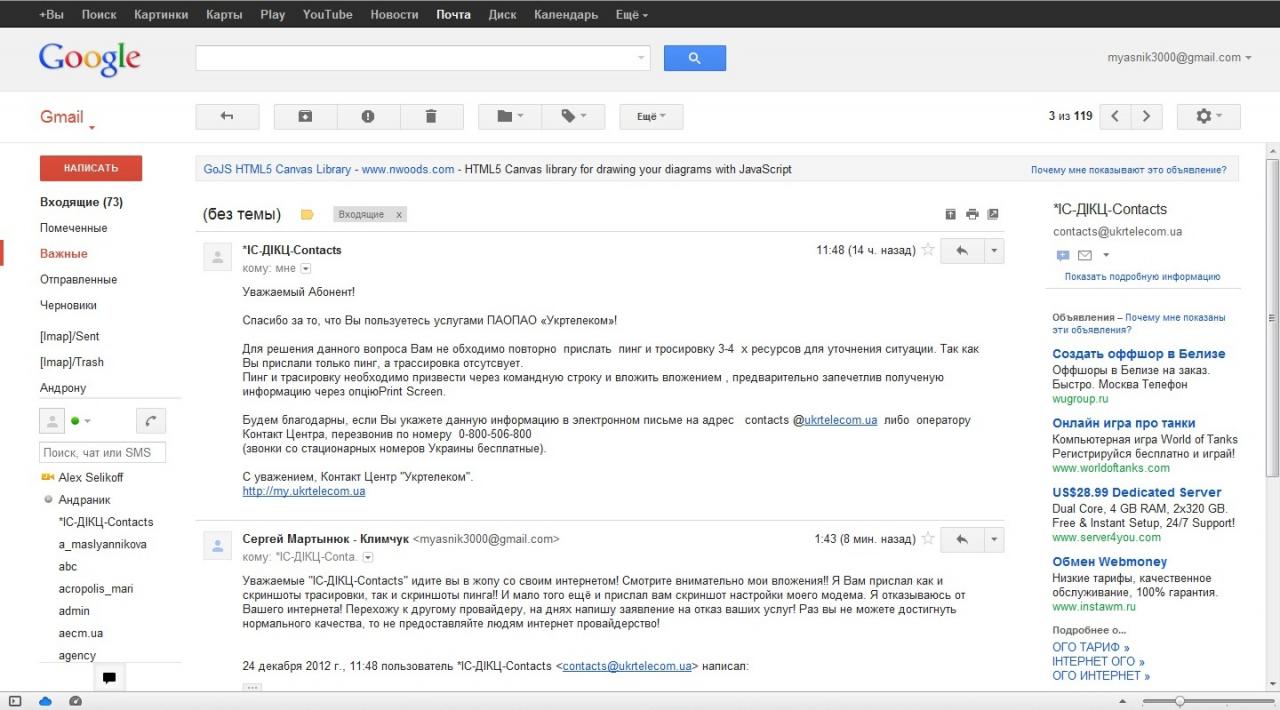
Task: Remove the Входящие label with x
Action: point(398,215)
